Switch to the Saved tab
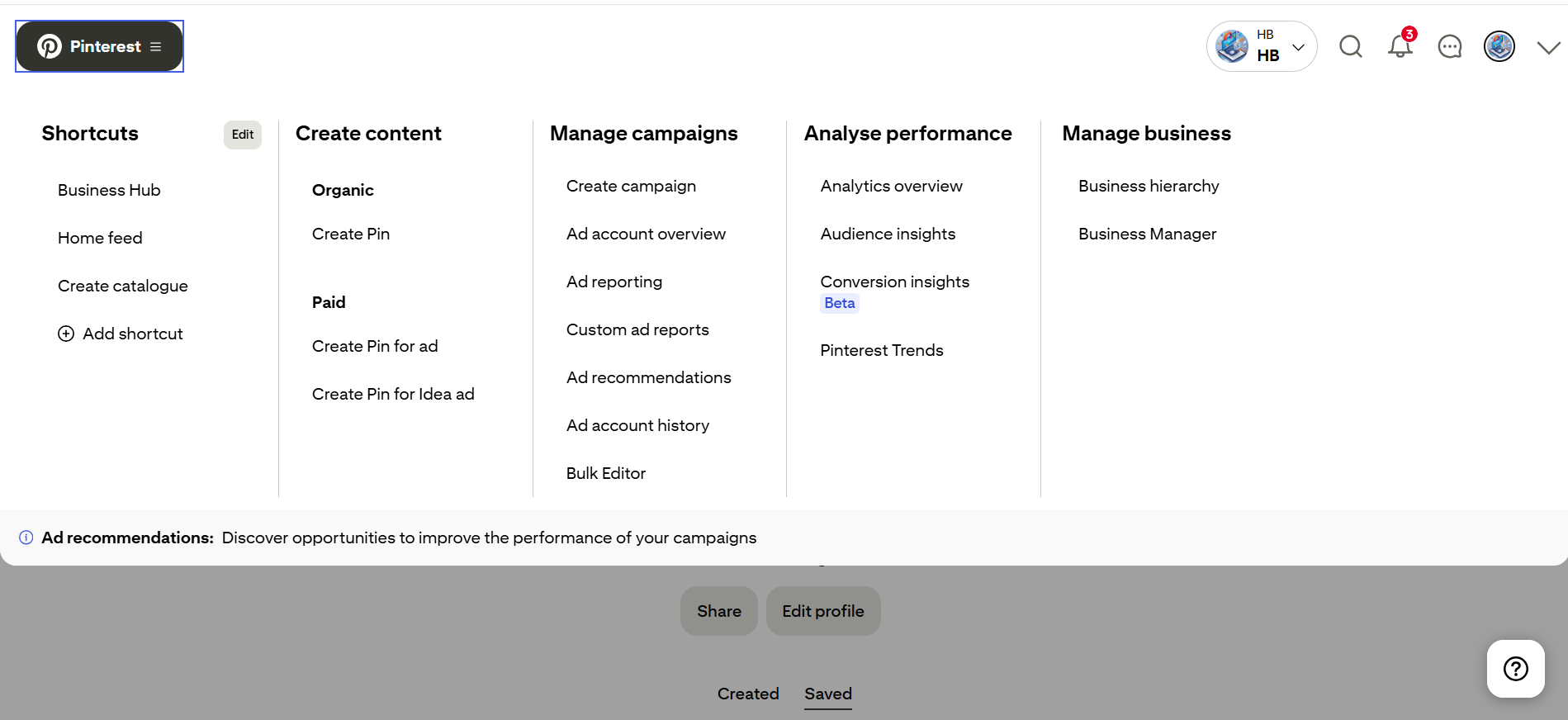1568x720 pixels. coord(828,694)
